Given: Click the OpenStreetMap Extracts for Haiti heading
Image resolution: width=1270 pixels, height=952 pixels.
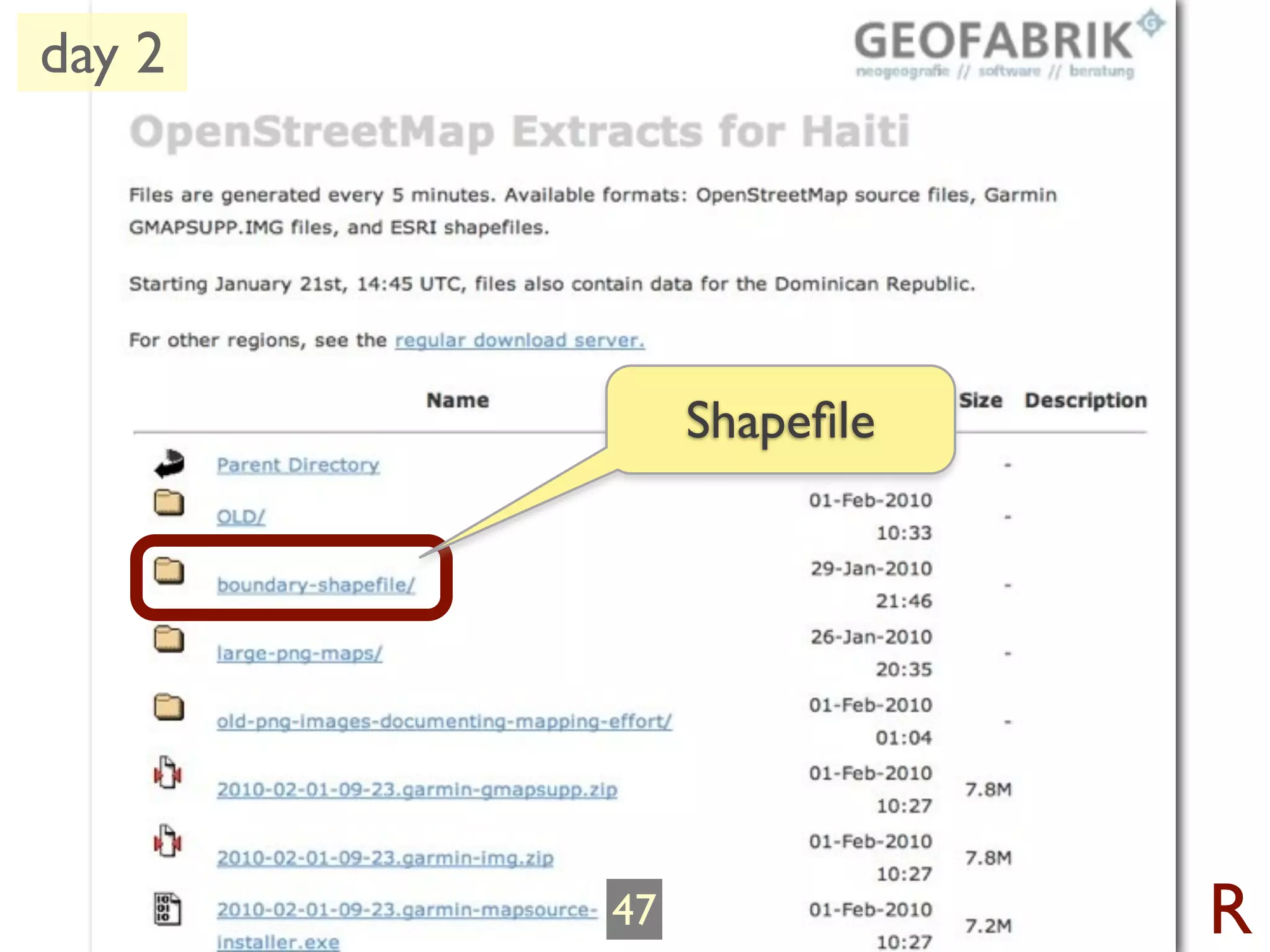Looking at the screenshot, I should 520,131.
